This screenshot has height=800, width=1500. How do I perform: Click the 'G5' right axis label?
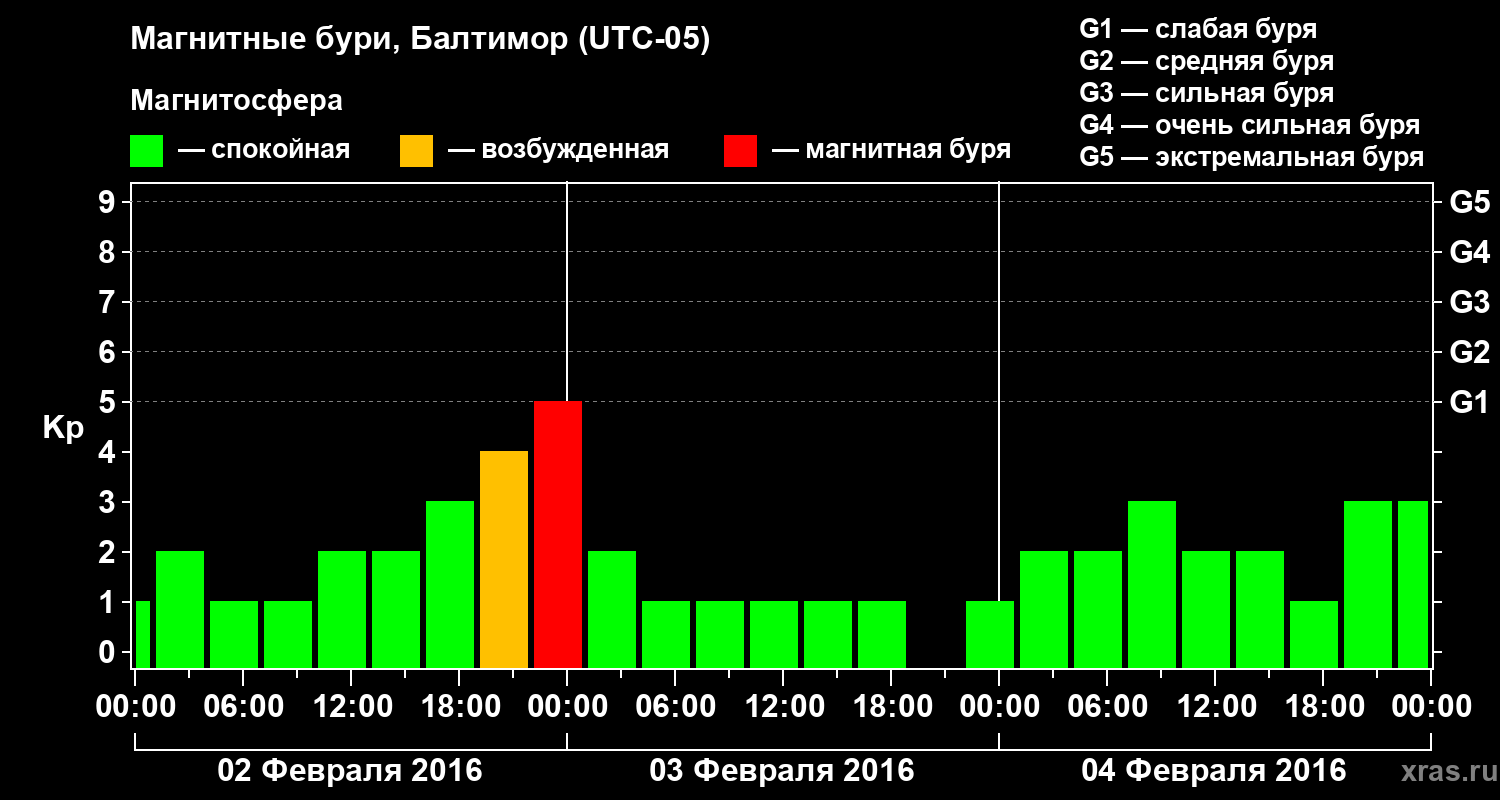click(x=1470, y=202)
